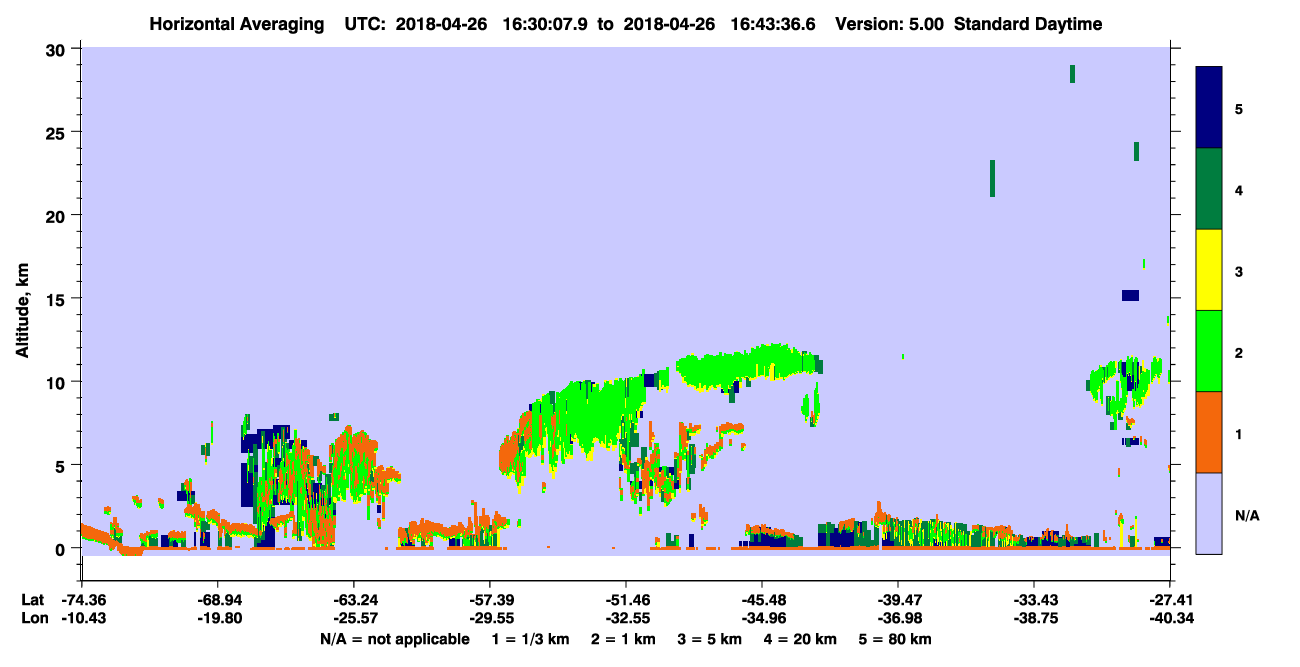Click latitude value '-63.24'

(x=353, y=600)
